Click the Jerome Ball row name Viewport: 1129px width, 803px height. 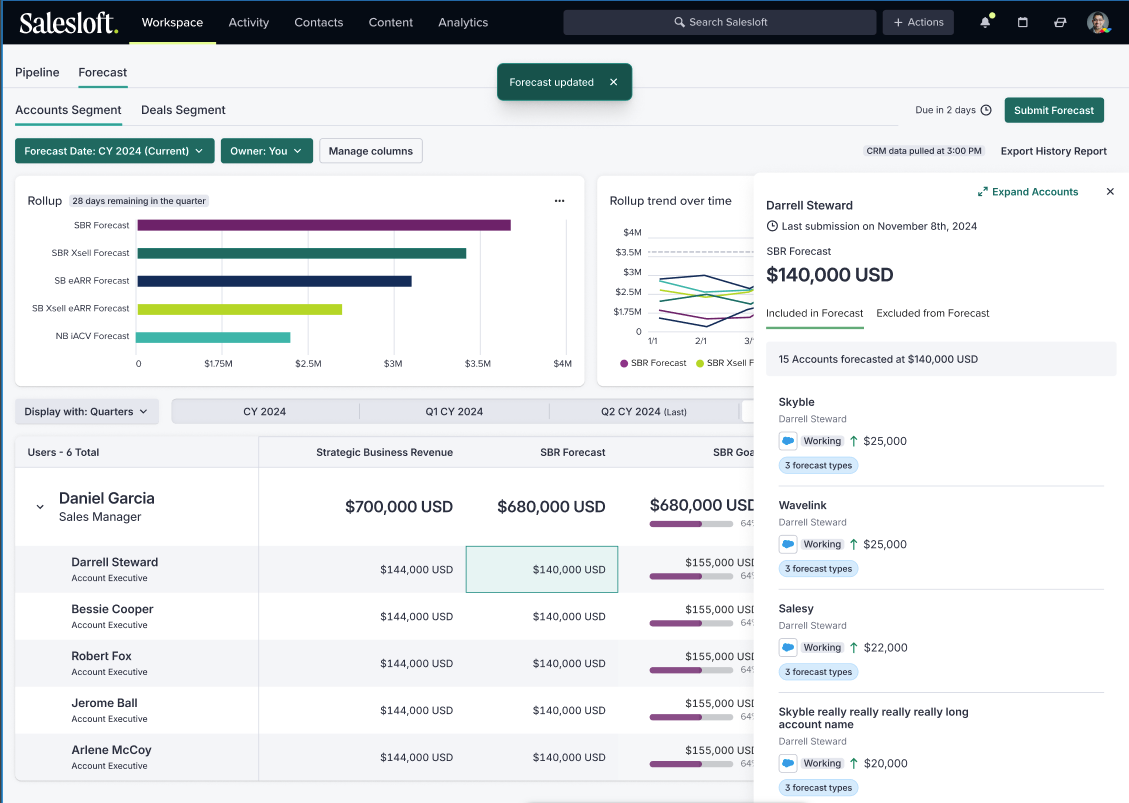[104, 703]
